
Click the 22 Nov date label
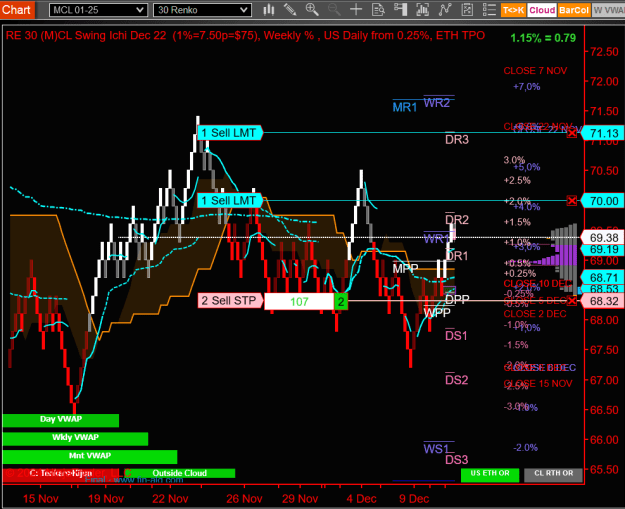[170, 499]
